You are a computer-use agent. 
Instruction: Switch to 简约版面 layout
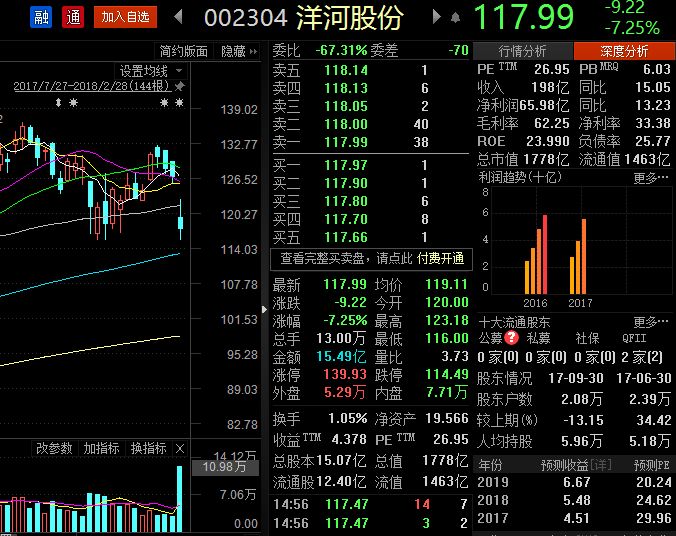pyautogui.click(x=184, y=51)
